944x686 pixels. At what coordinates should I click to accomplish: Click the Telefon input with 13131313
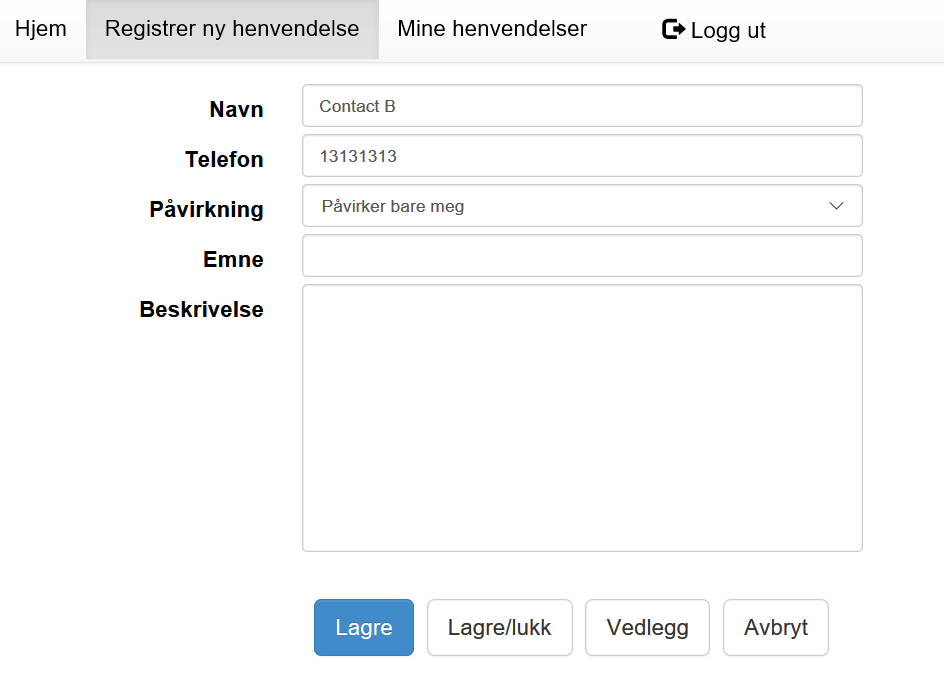pos(582,156)
